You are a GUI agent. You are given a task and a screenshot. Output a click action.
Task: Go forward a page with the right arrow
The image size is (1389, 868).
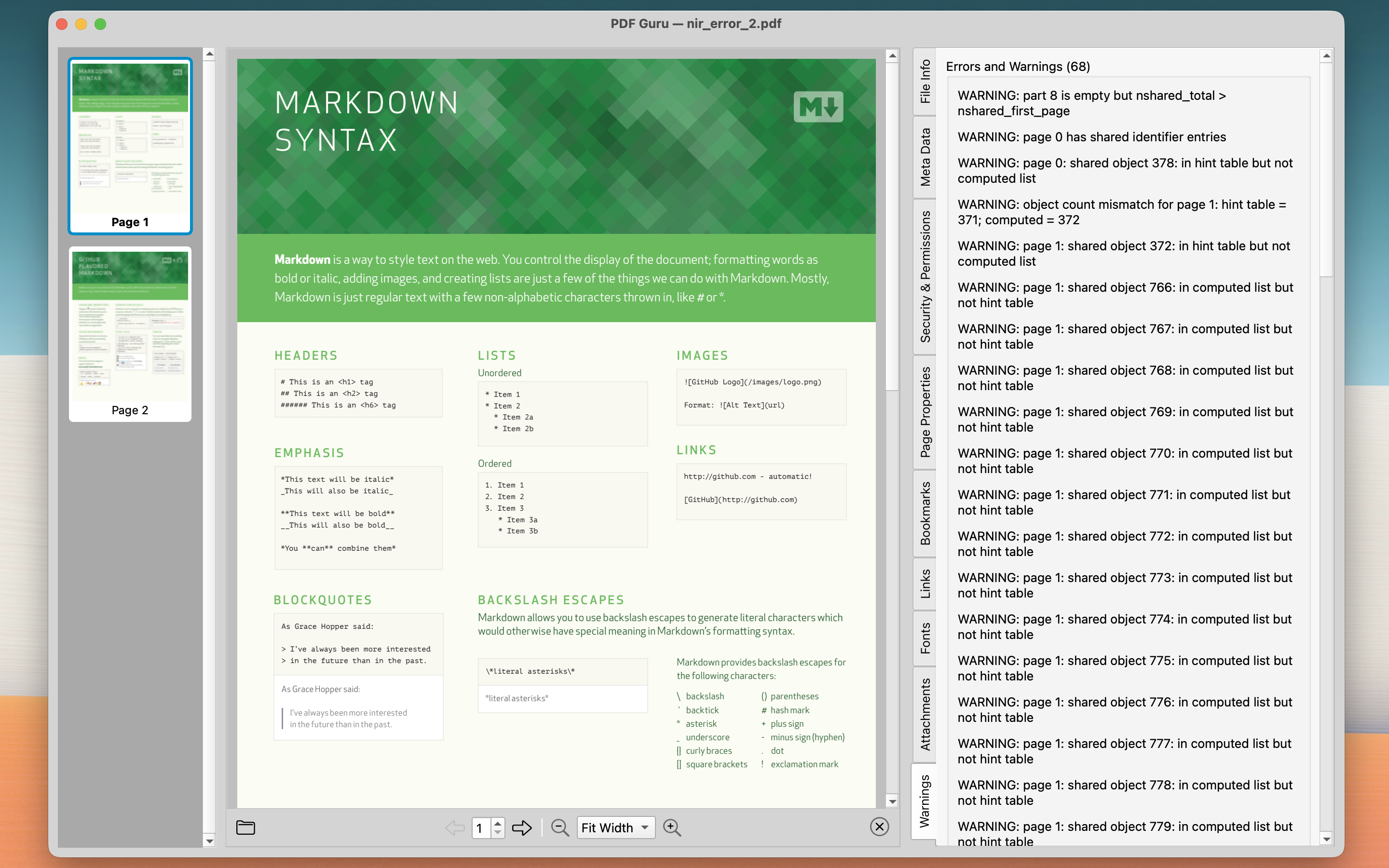(521, 827)
